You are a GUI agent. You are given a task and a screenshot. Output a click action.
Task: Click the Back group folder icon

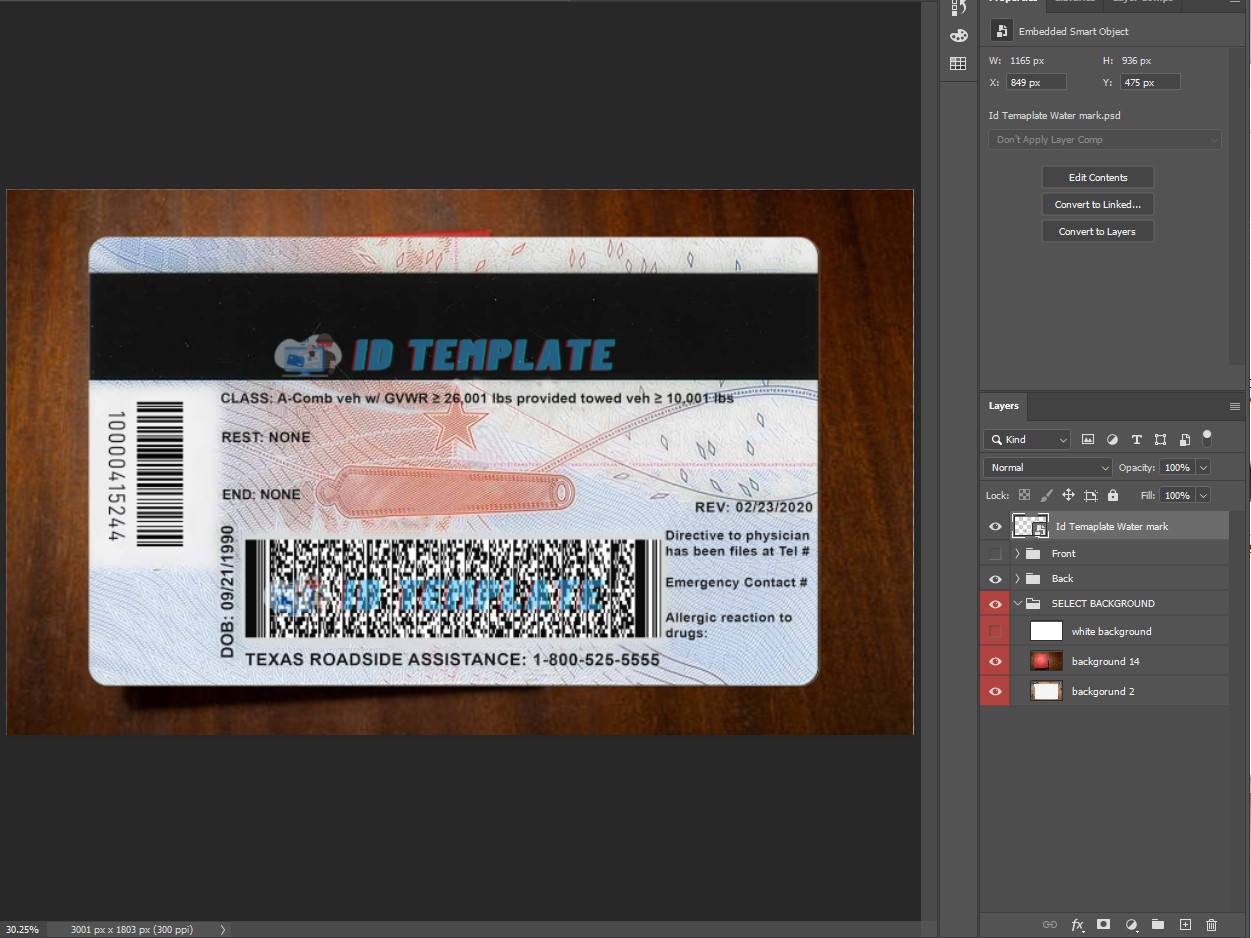[1034, 578]
